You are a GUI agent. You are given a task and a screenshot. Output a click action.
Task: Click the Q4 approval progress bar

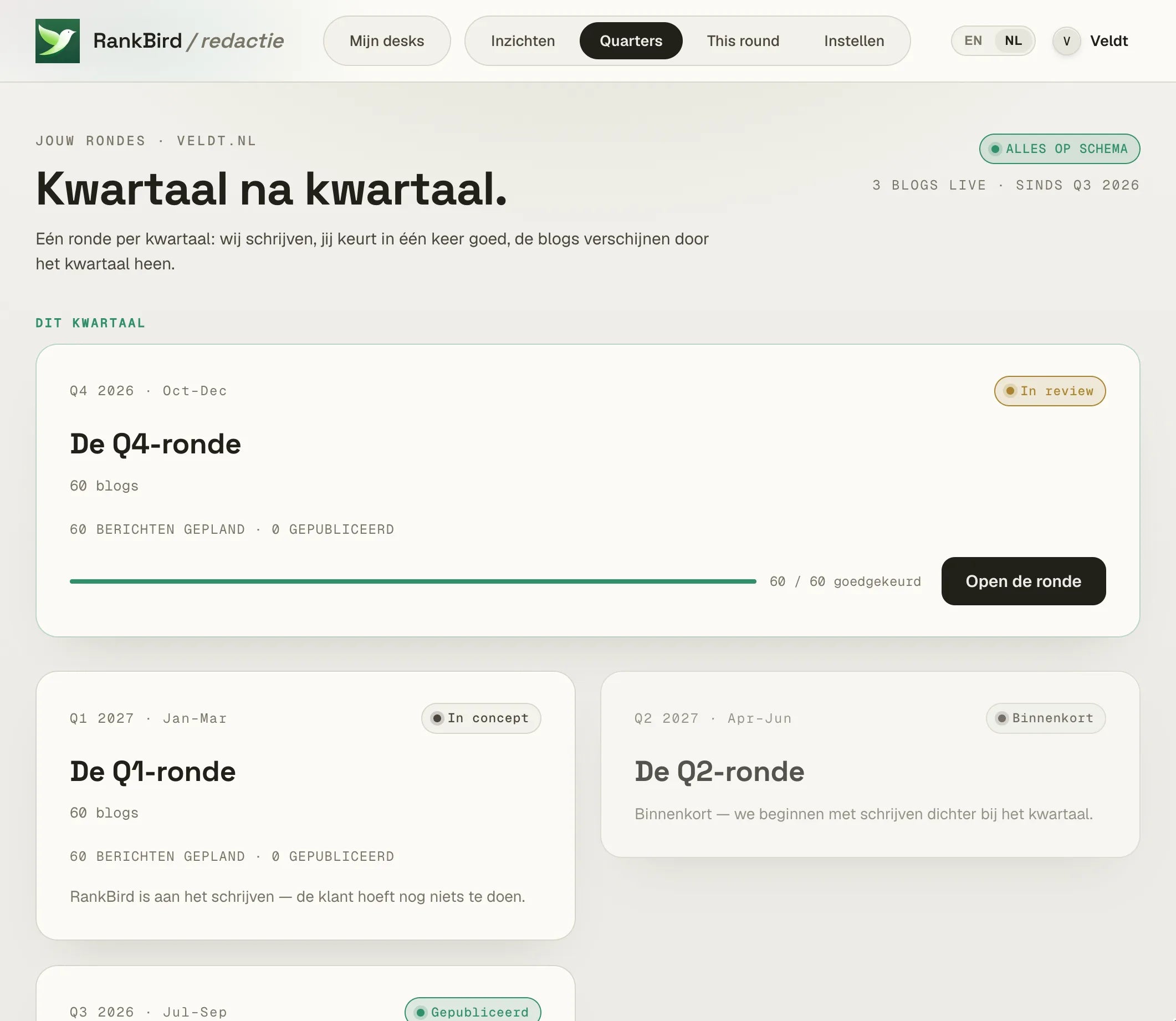413,581
